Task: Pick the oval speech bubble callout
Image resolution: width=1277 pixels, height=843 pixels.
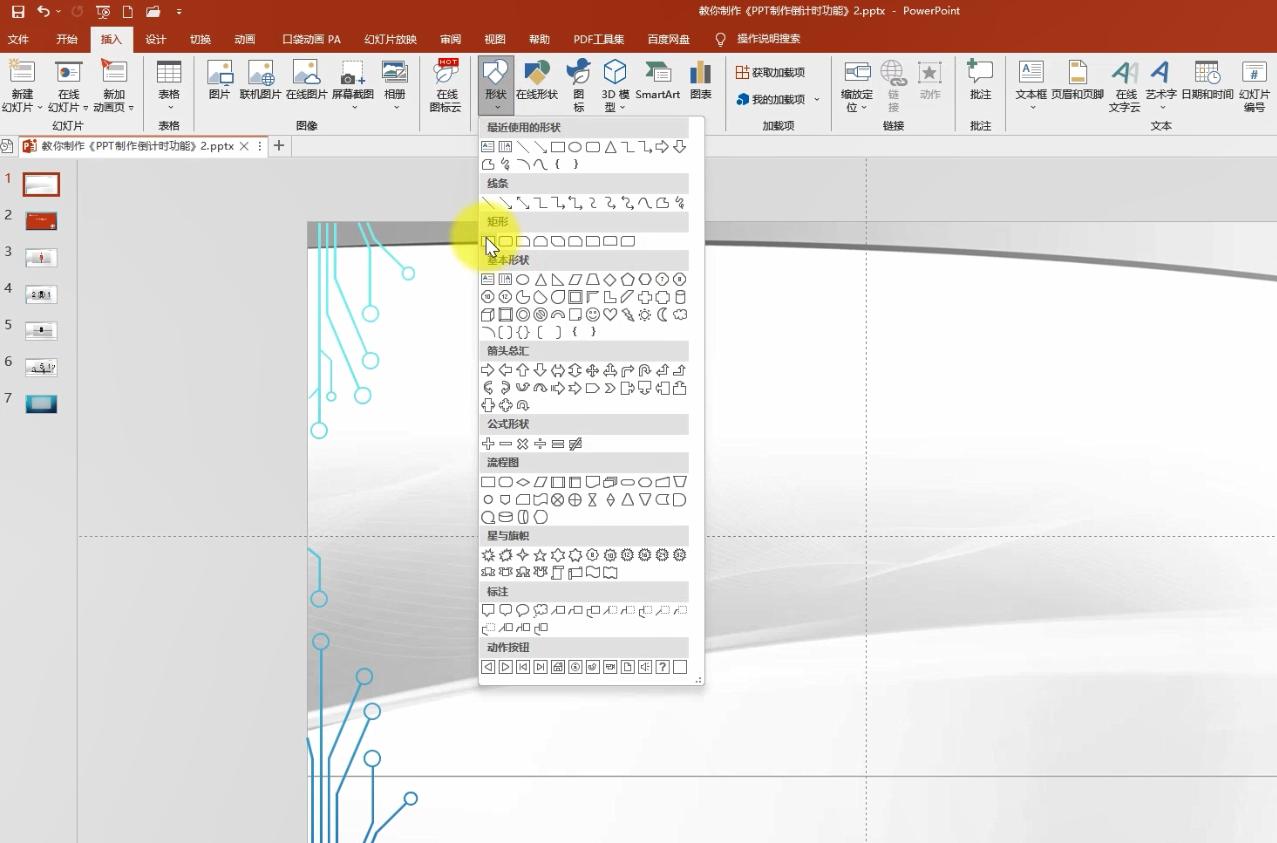Action: click(x=522, y=611)
